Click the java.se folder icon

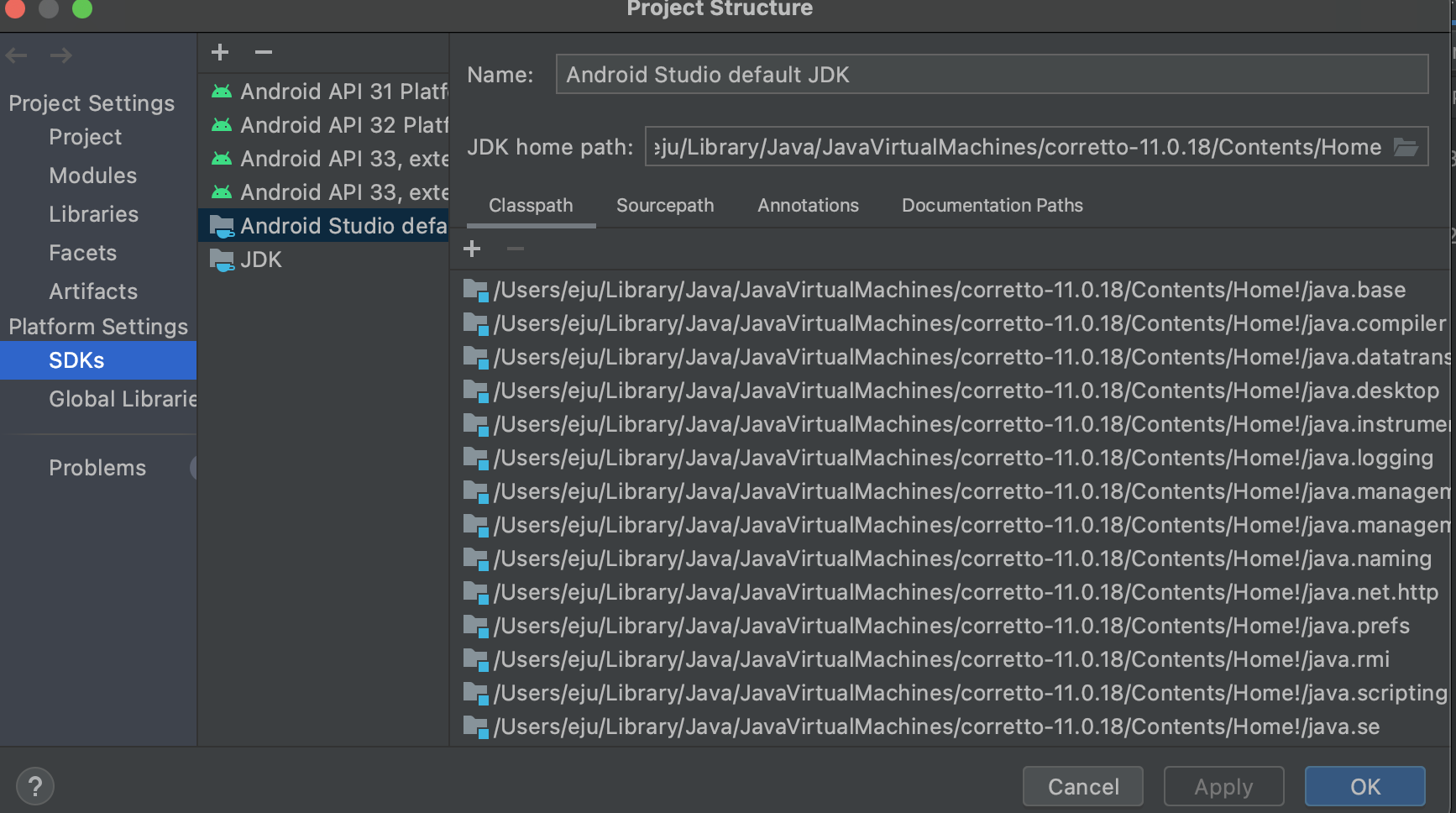(x=476, y=727)
